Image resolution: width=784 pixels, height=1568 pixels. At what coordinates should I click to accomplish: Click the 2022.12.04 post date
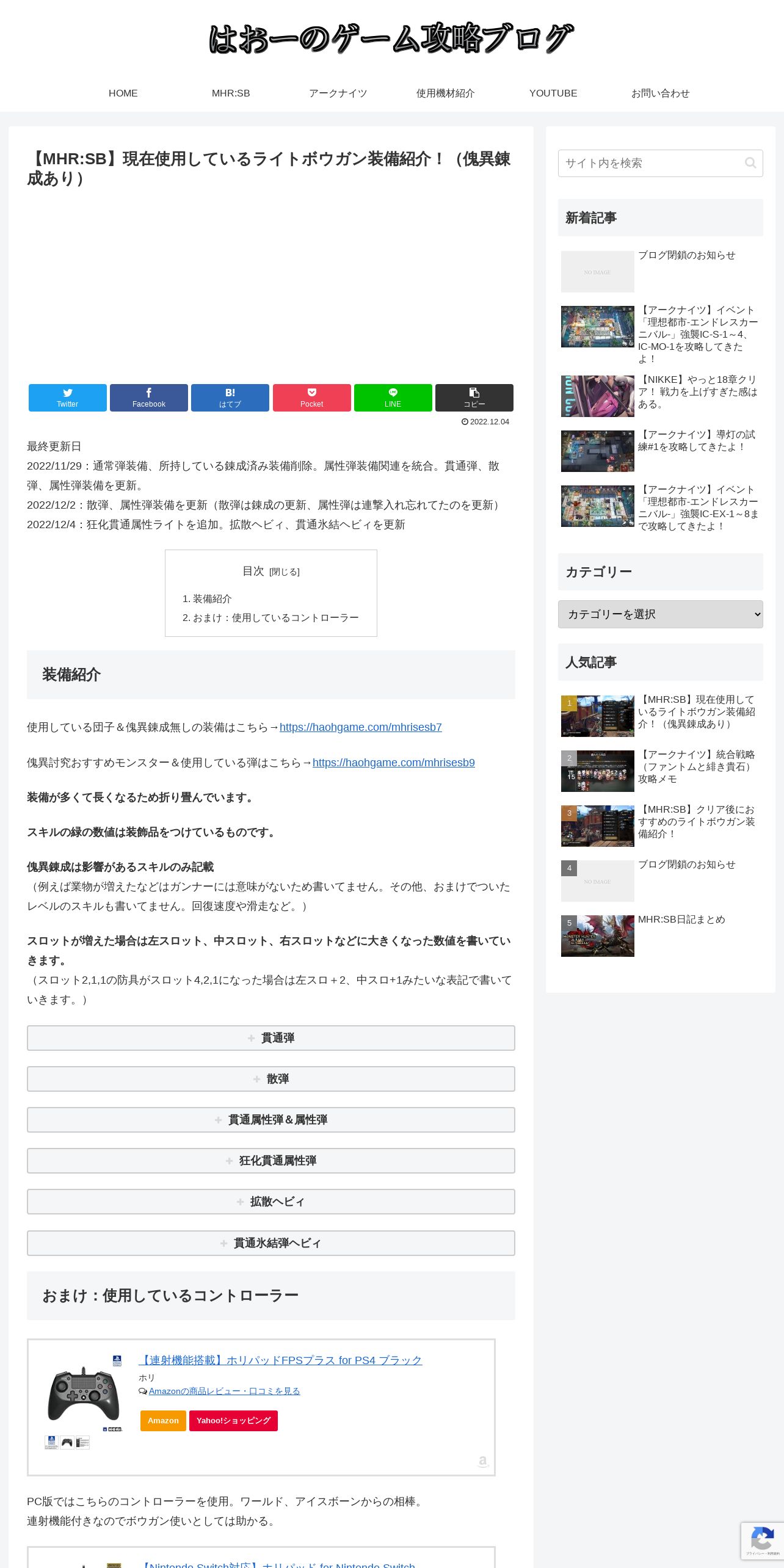tap(485, 422)
